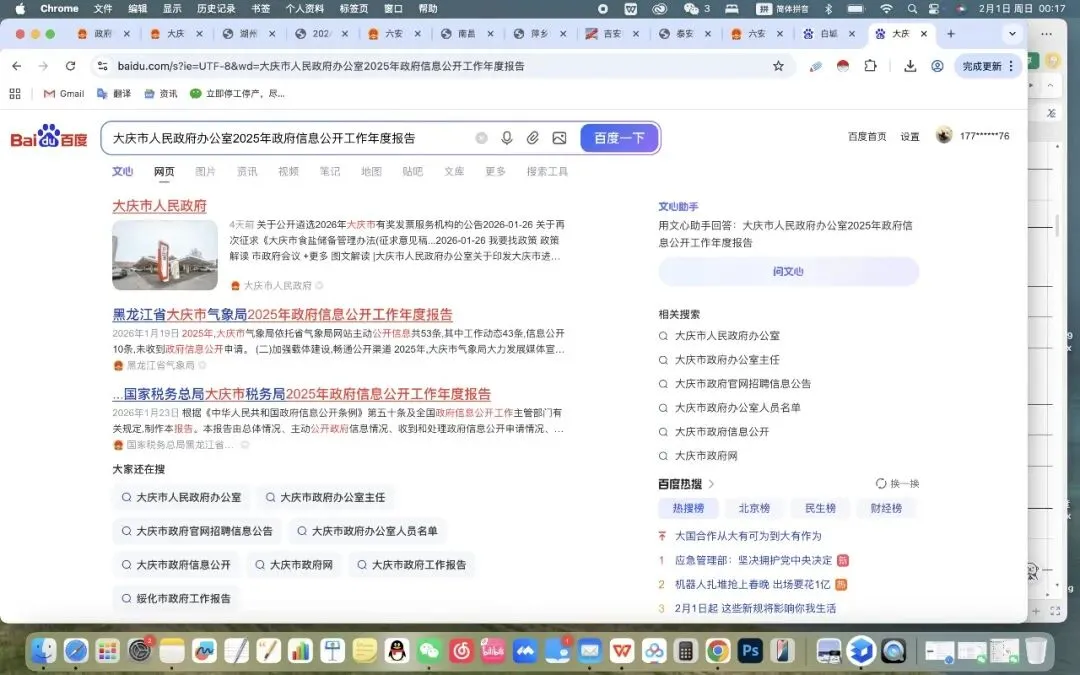Select the 北京榜 hot list tab

click(x=754, y=508)
